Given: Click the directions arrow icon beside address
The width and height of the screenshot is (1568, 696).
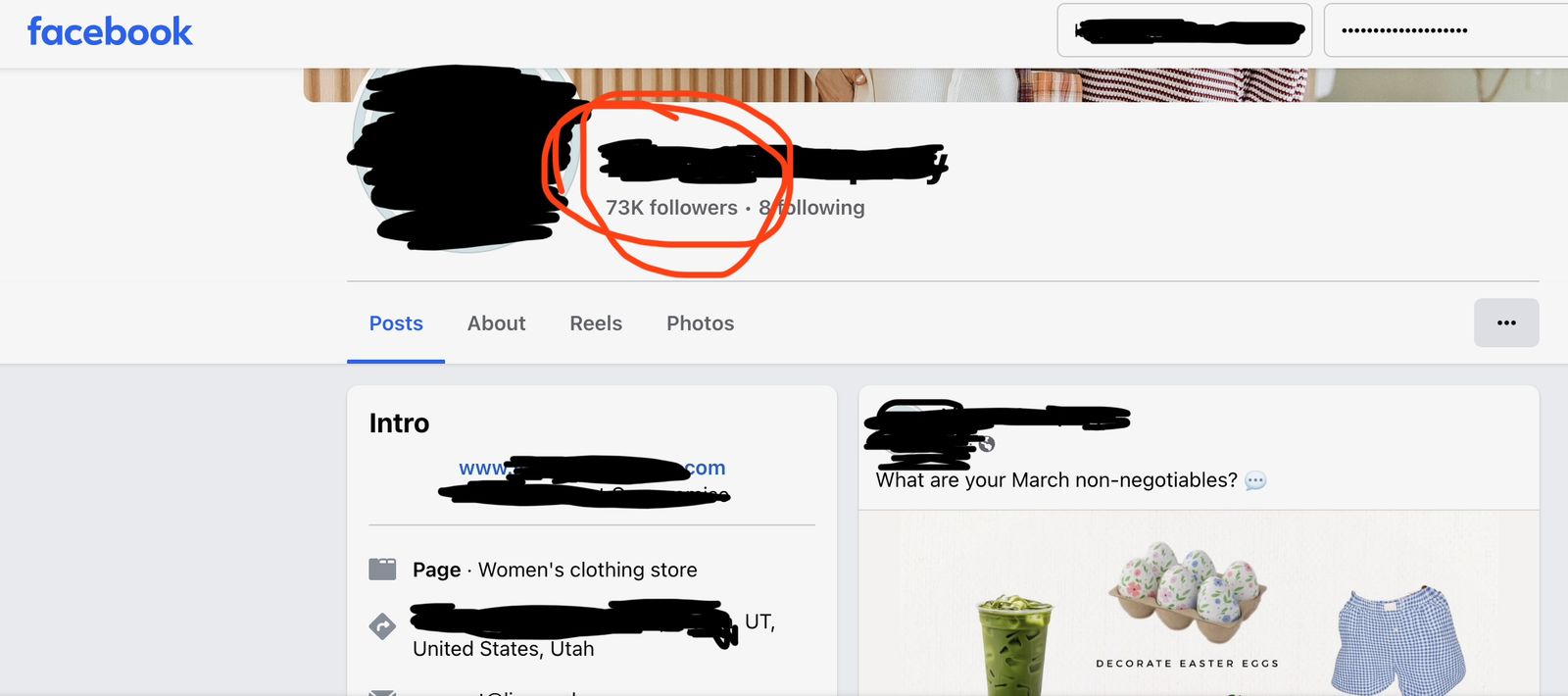Looking at the screenshot, I should point(382,625).
